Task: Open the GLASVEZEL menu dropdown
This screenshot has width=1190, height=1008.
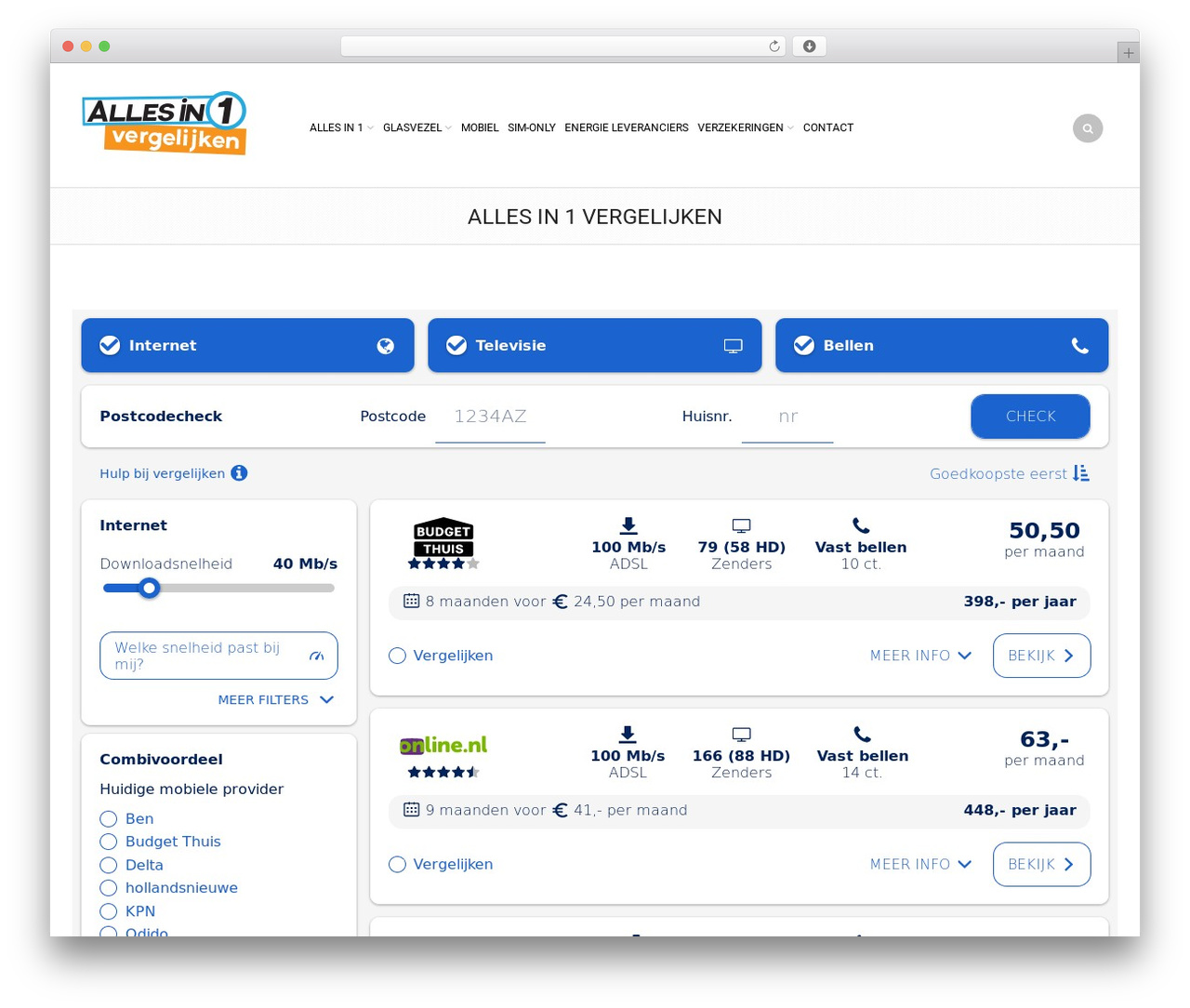Action: tap(417, 127)
